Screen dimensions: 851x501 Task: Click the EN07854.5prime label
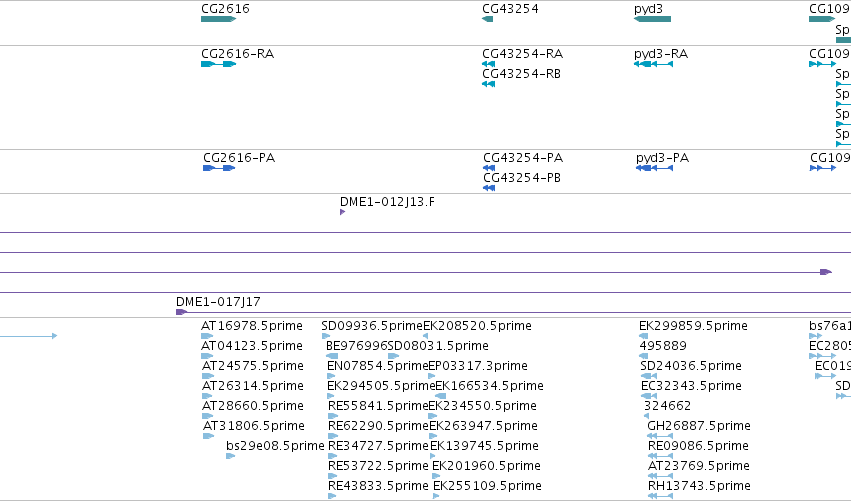click(377, 366)
